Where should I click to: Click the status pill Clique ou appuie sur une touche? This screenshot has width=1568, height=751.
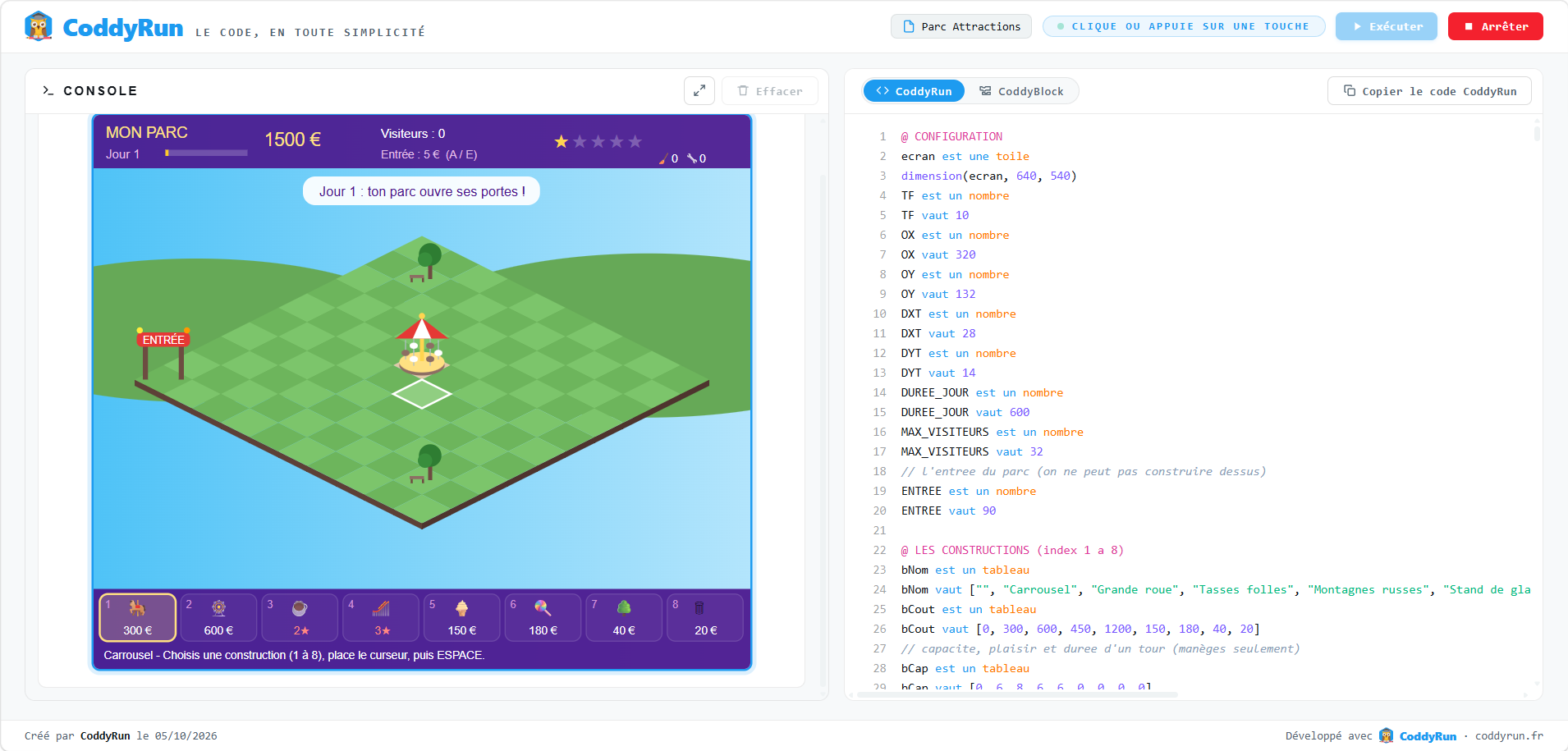(1184, 26)
